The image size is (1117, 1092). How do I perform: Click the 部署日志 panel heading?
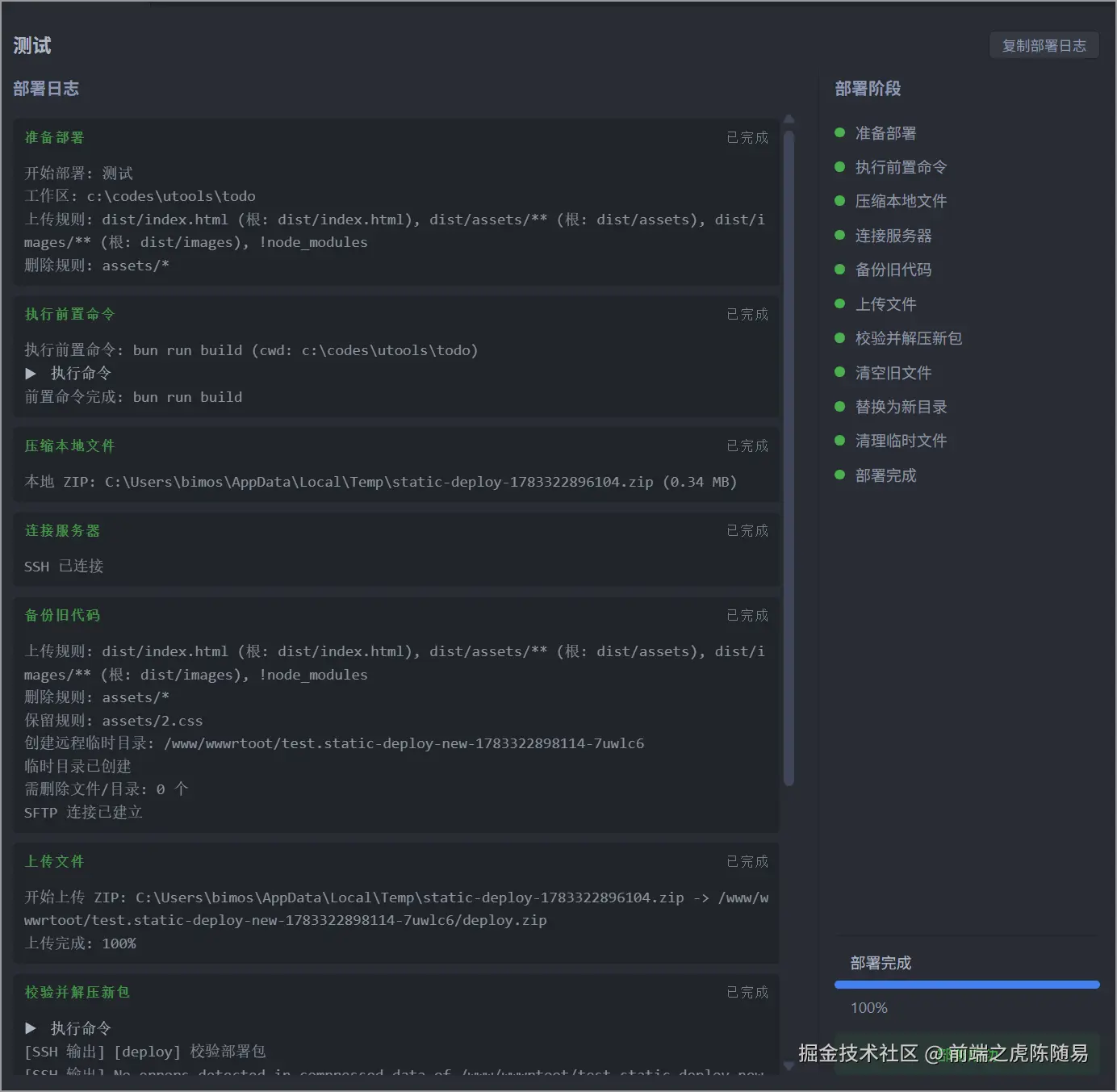(x=46, y=89)
